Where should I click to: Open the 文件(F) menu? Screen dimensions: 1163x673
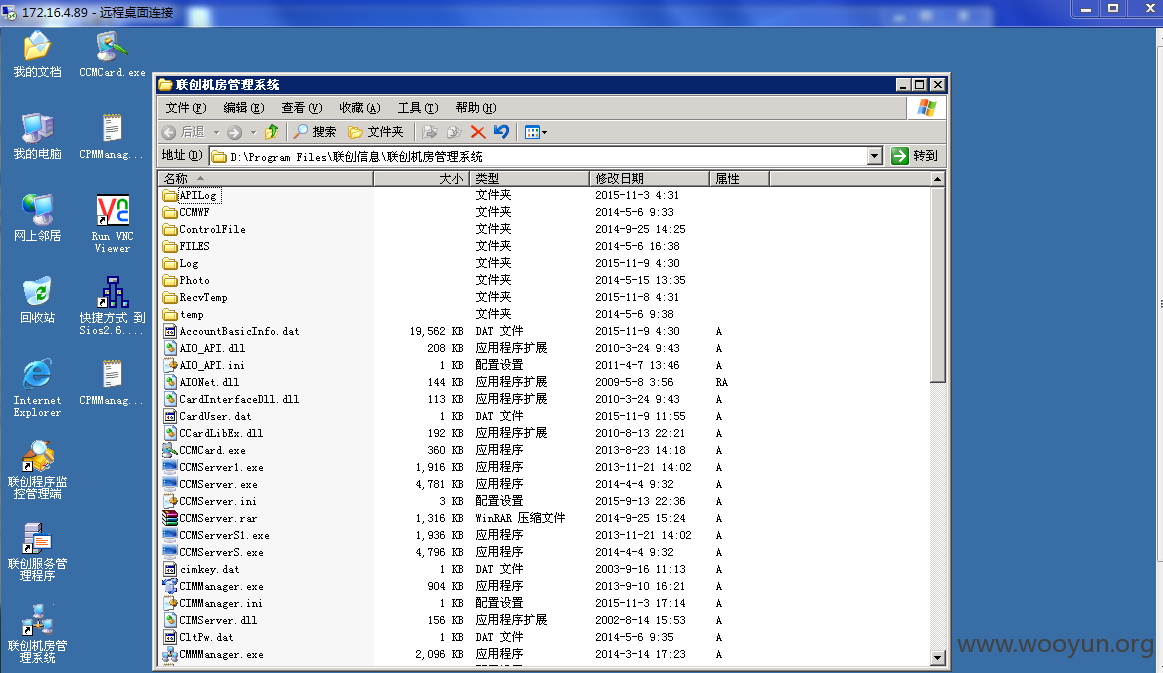pos(185,108)
